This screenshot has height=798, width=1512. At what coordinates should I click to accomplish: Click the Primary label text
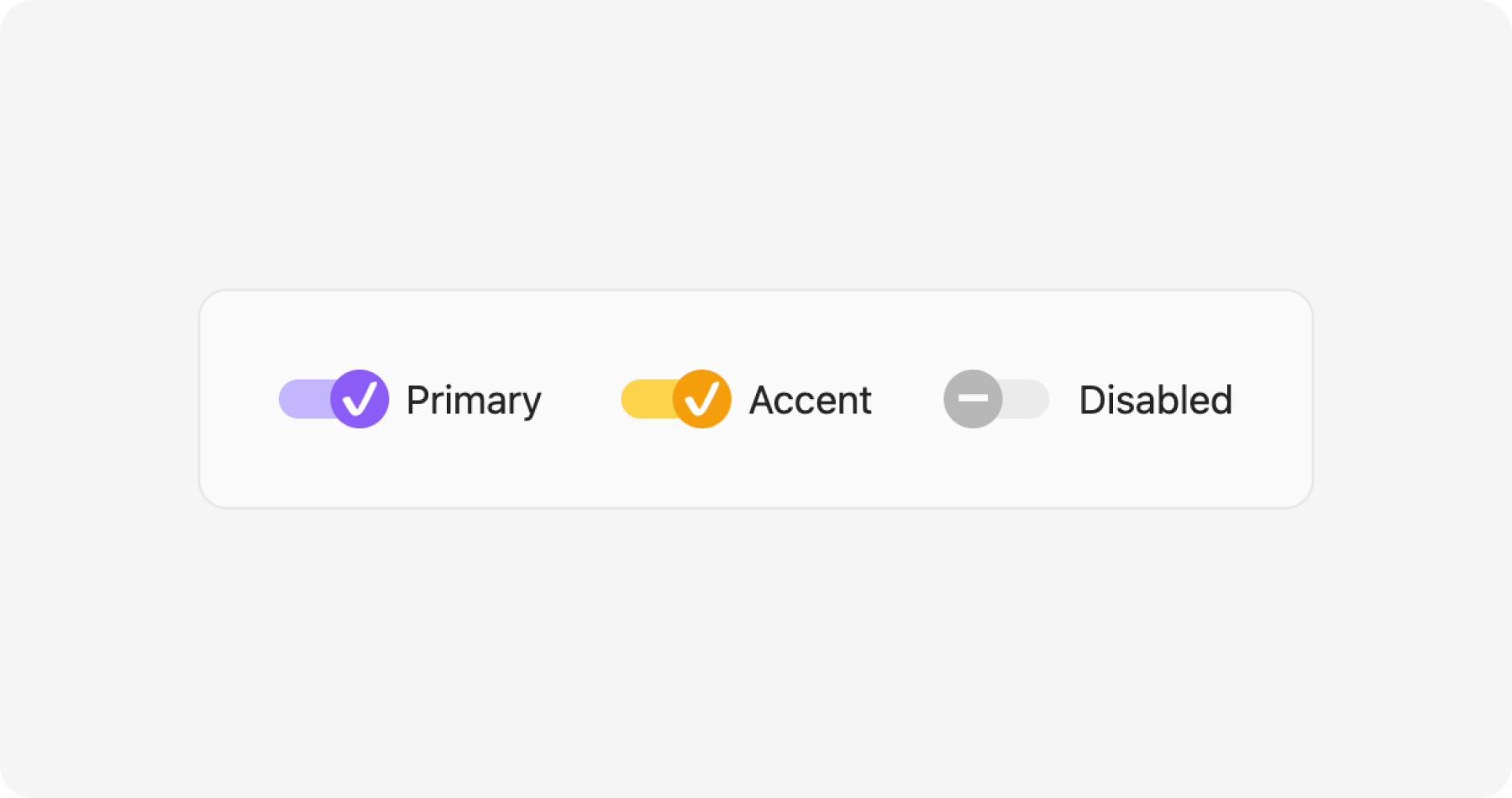tap(474, 401)
